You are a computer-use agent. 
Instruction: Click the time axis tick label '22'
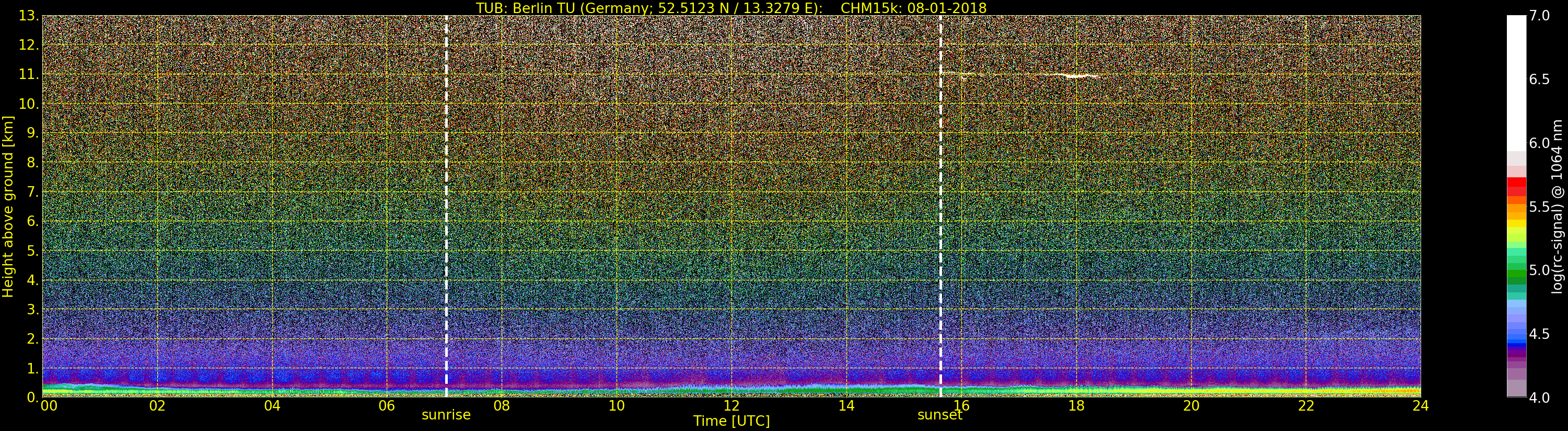[1306, 406]
